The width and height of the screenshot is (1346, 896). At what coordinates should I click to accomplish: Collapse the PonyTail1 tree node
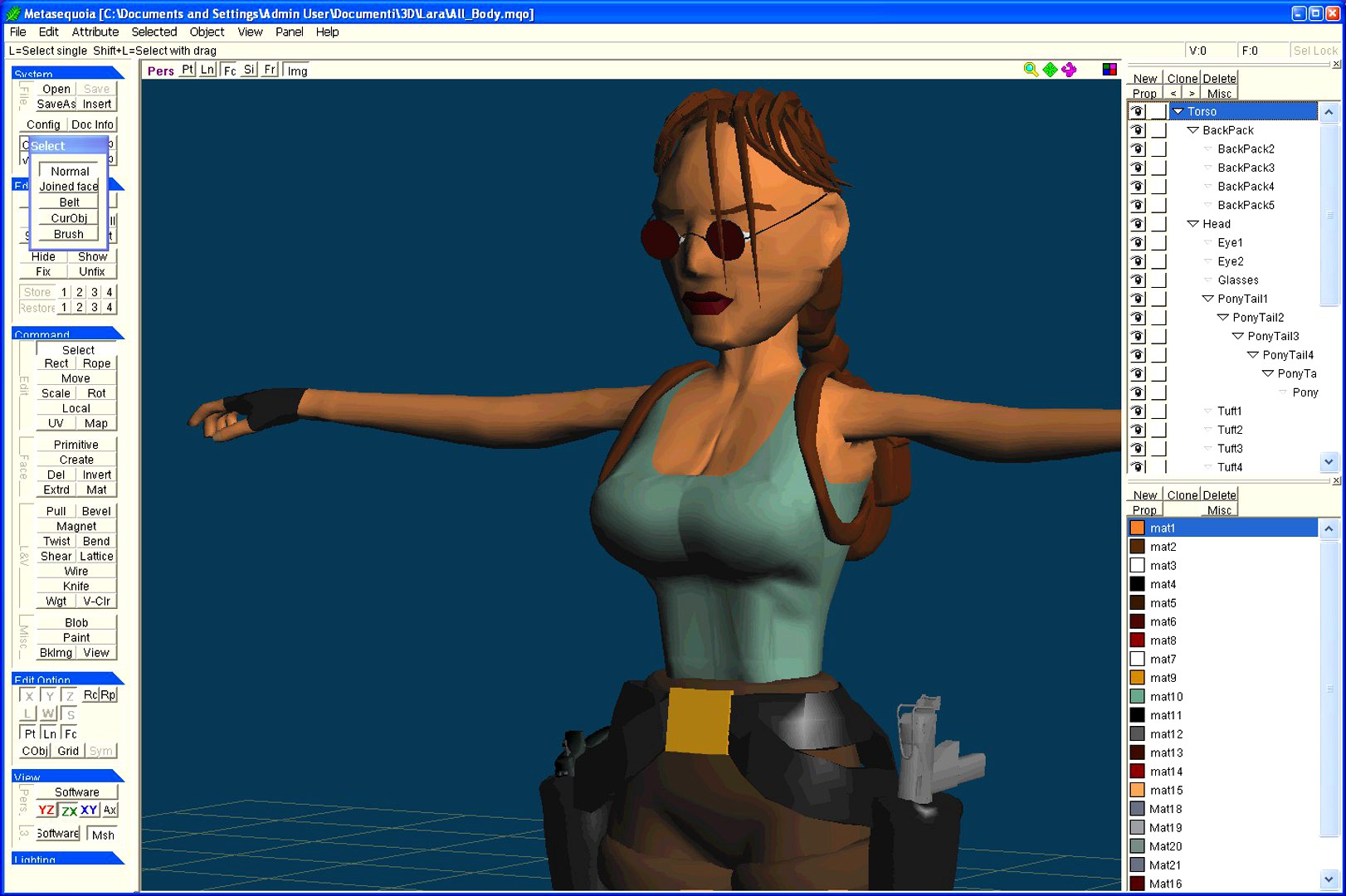(1207, 299)
